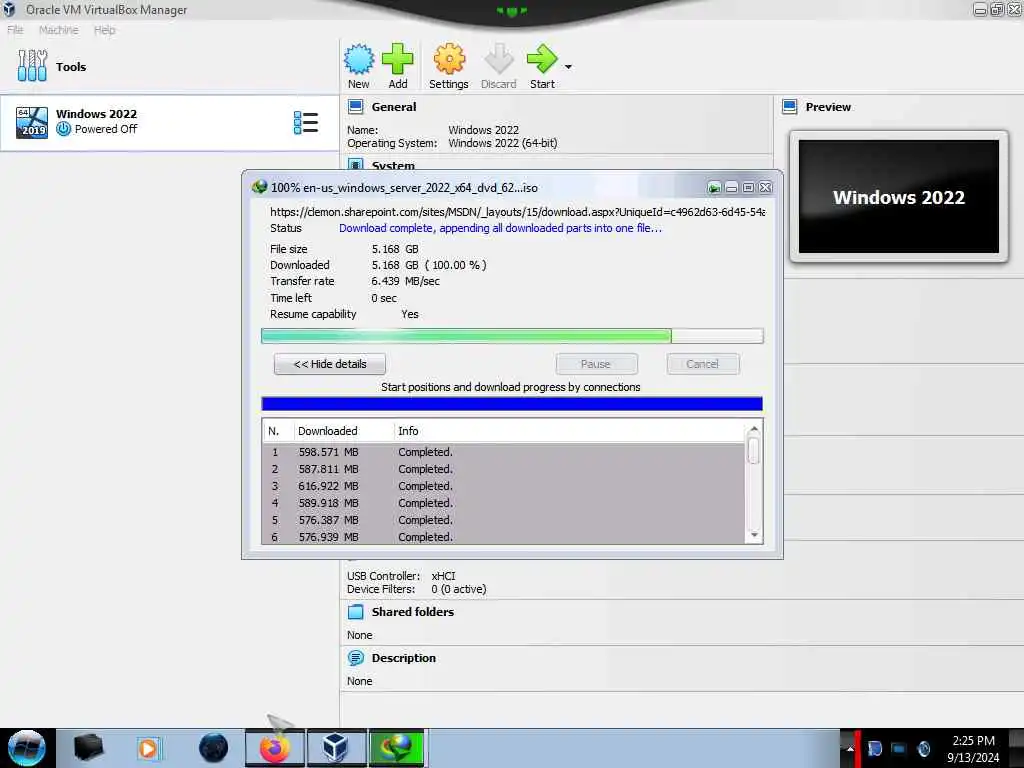Image resolution: width=1024 pixels, height=768 pixels.
Task: Open the dark globe taskbar icon
Action: pos(213,748)
